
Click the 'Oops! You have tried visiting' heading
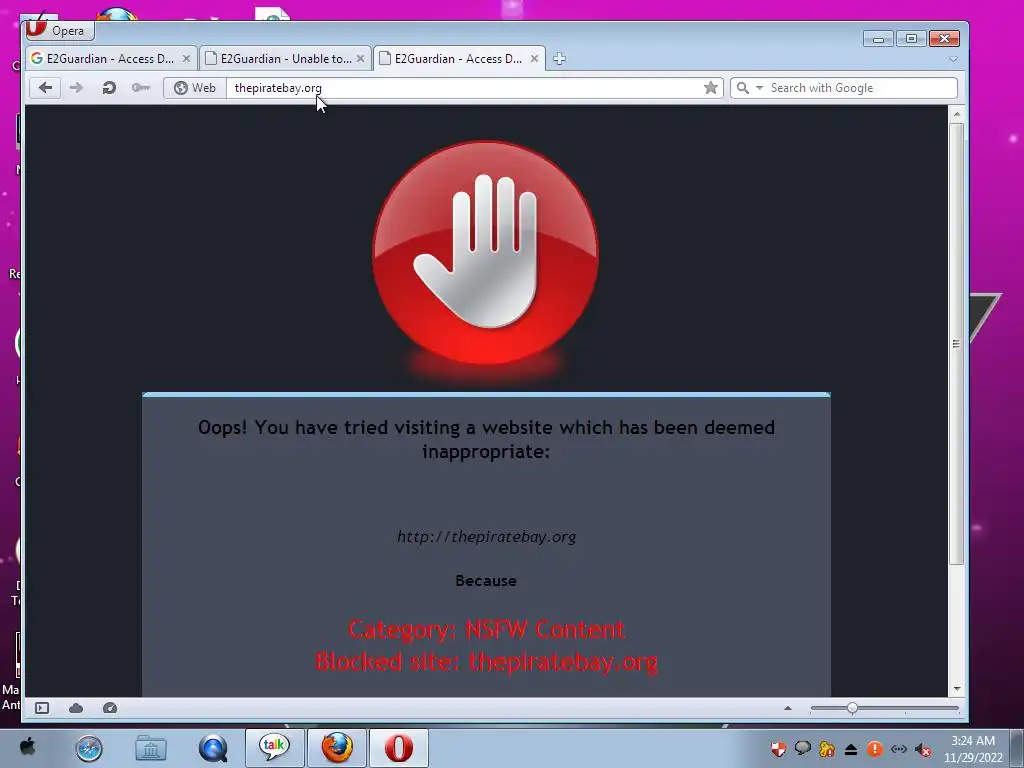487,439
